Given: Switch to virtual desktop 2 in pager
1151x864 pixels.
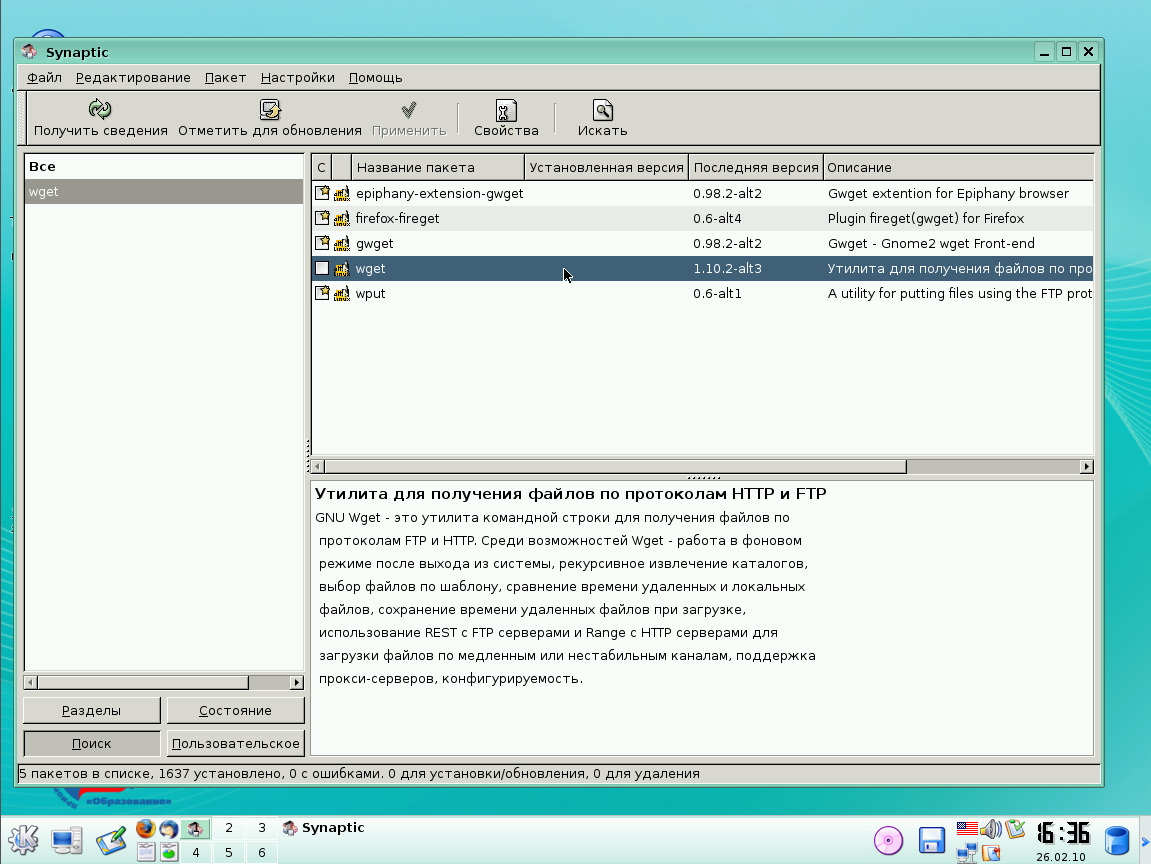Looking at the screenshot, I should point(229,828).
